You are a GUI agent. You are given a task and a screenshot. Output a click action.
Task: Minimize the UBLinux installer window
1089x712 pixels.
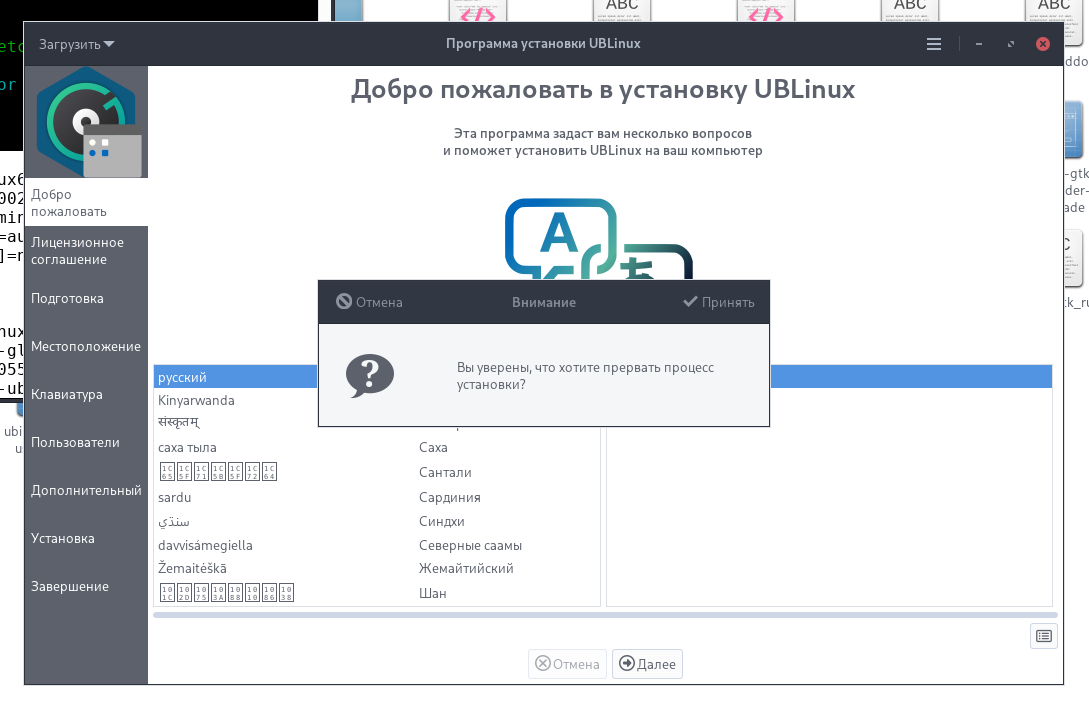click(x=979, y=44)
